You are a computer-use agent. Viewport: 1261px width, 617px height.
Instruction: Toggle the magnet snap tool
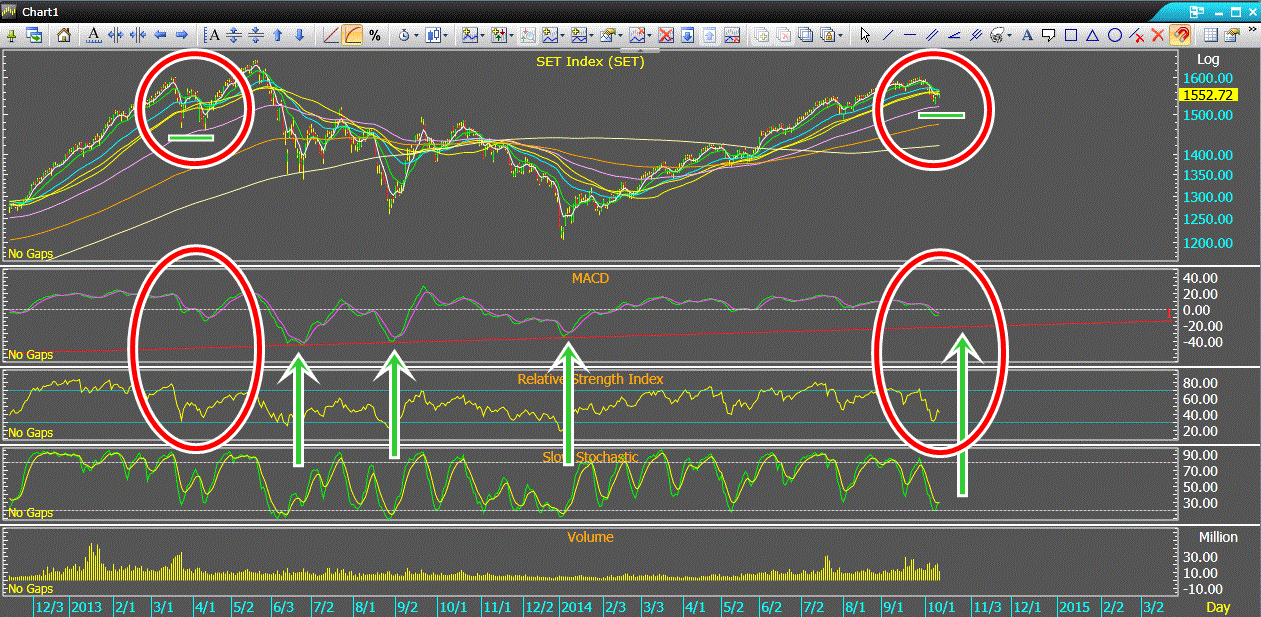1181,35
